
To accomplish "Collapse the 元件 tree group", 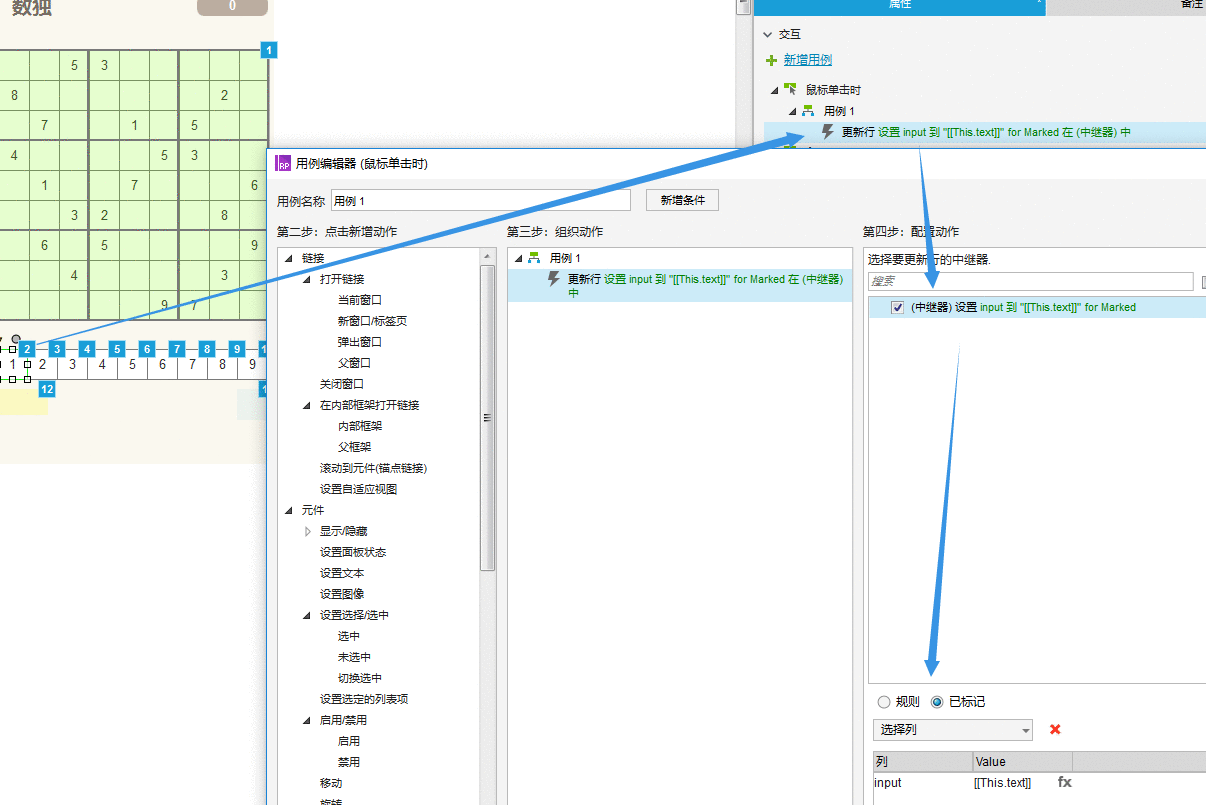I will click(289, 510).
